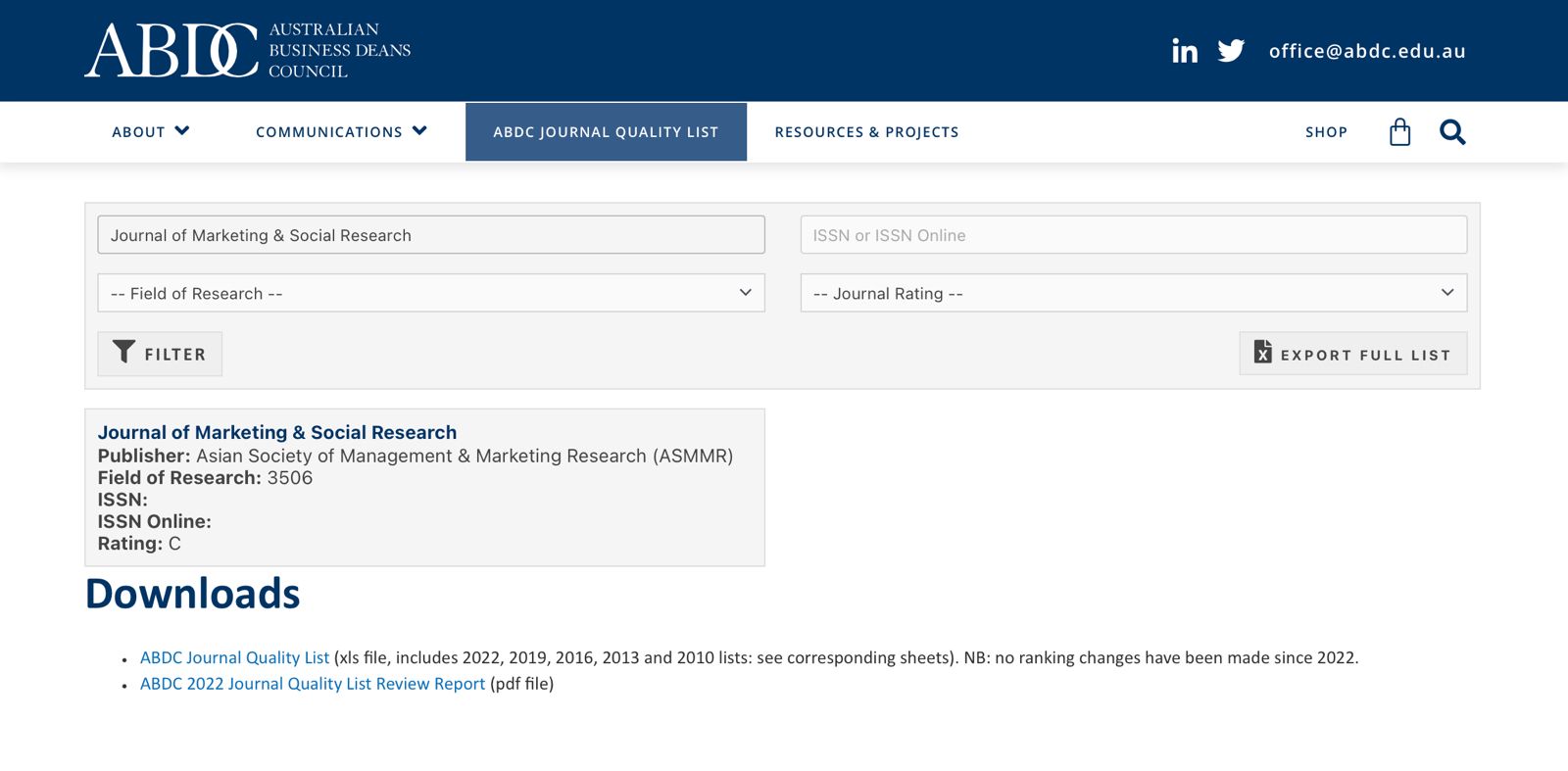This screenshot has width=1568, height=771.
Task: Open the shopping bag cart icon
Action: coord(1399,131)
